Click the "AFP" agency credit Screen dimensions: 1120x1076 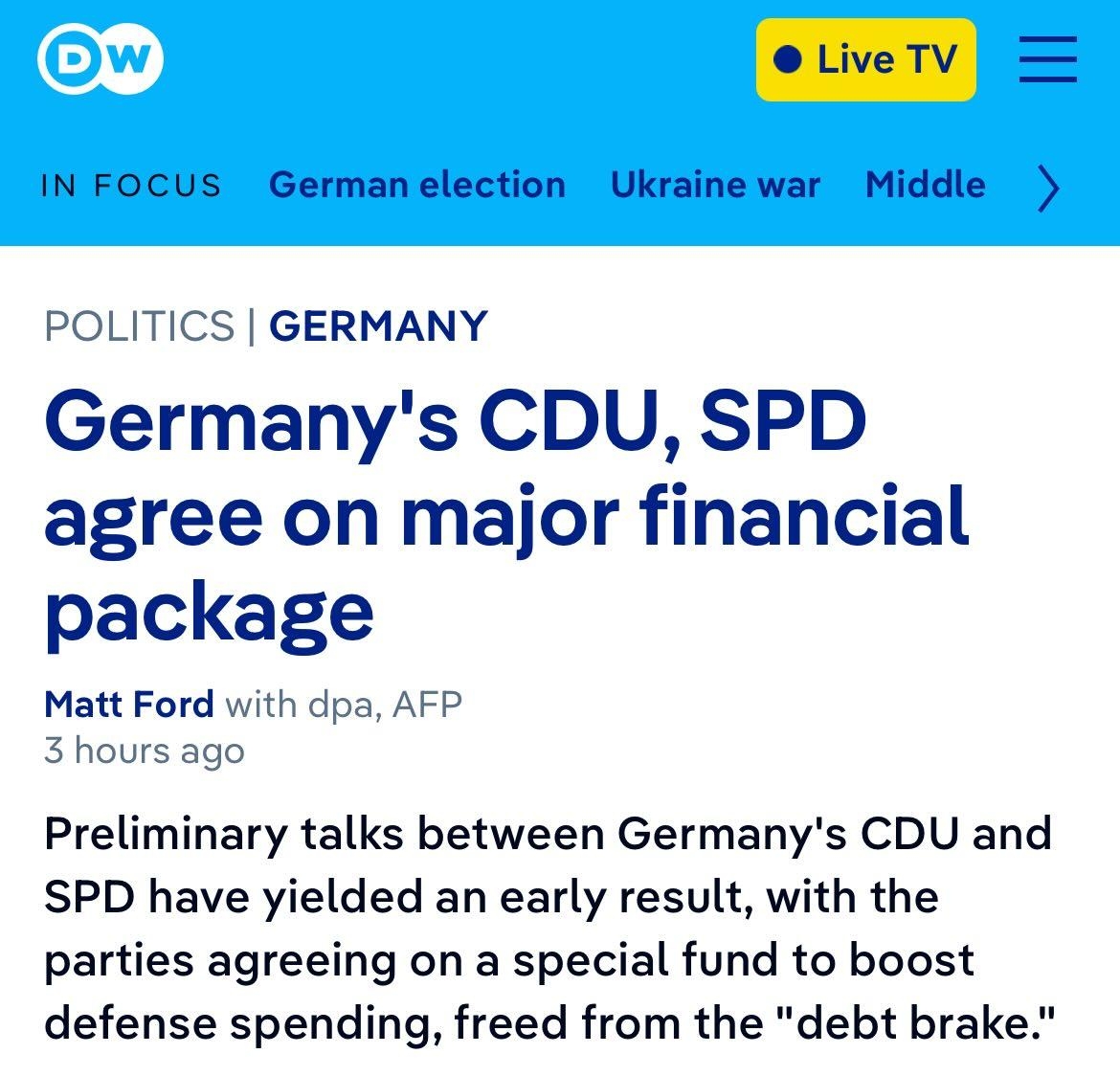428,705
